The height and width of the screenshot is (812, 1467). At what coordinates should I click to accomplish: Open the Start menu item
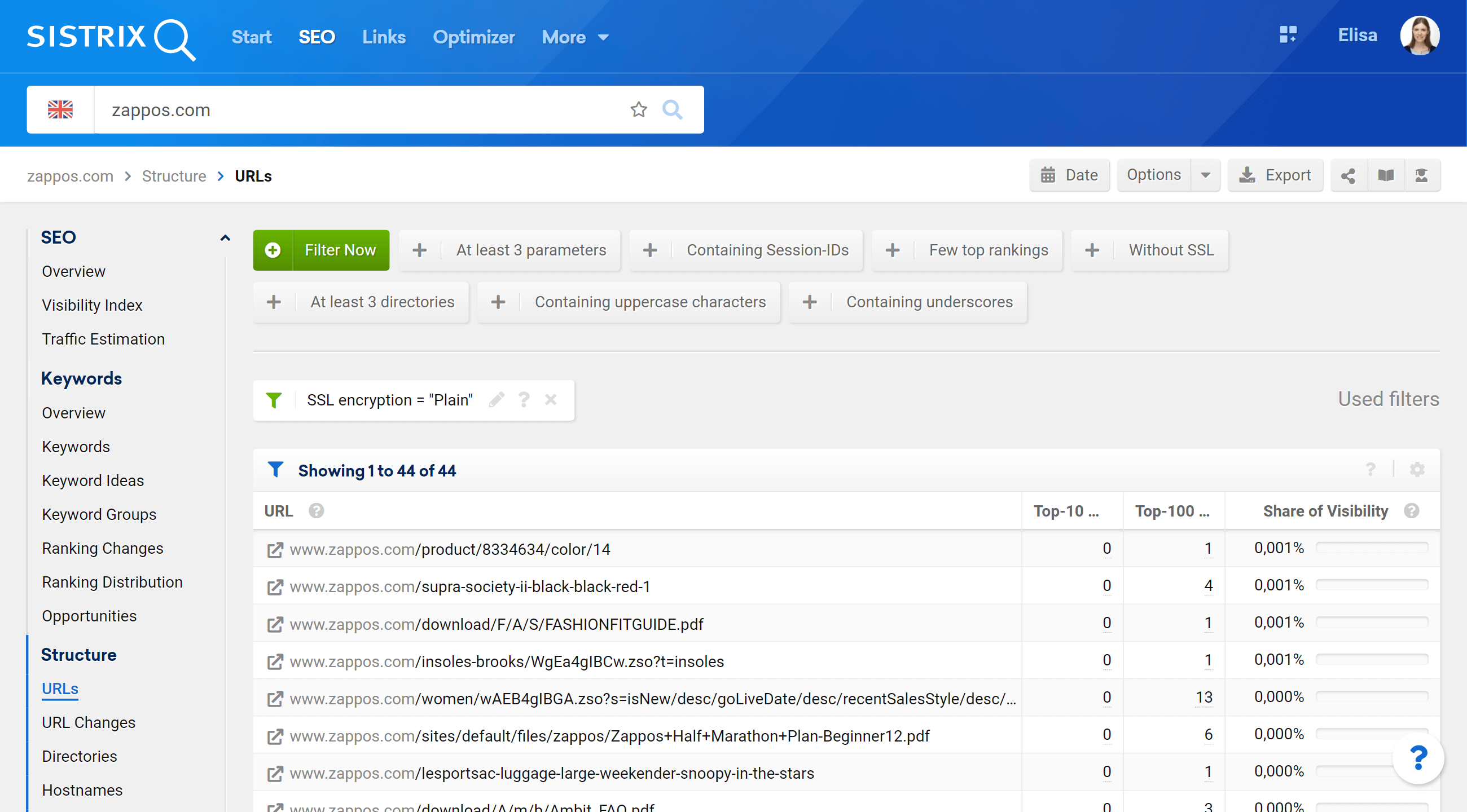point(251,37)
